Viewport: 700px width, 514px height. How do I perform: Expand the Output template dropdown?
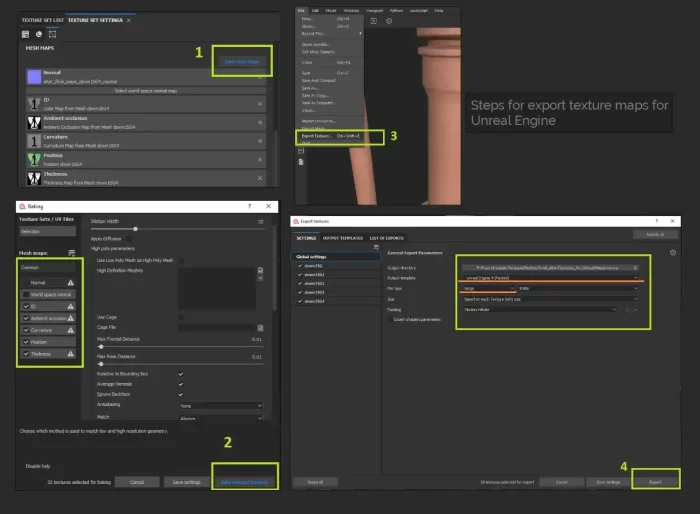pos(548,278)
